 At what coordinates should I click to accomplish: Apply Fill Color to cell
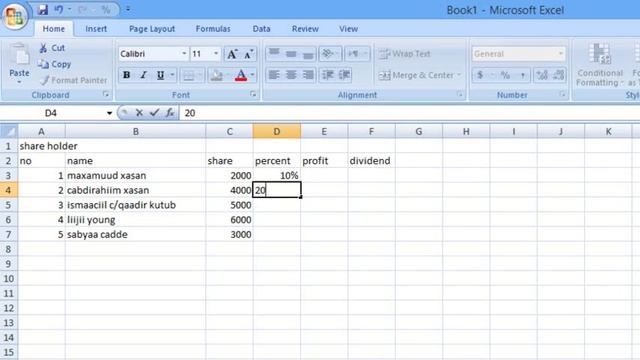(x=217, y=75)
